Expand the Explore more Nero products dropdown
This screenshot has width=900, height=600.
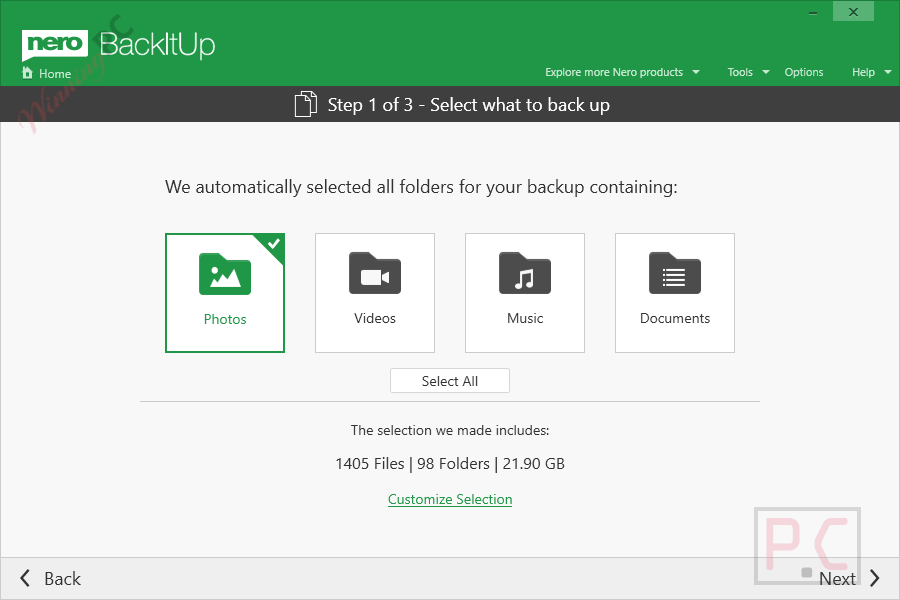coord(622,72)
